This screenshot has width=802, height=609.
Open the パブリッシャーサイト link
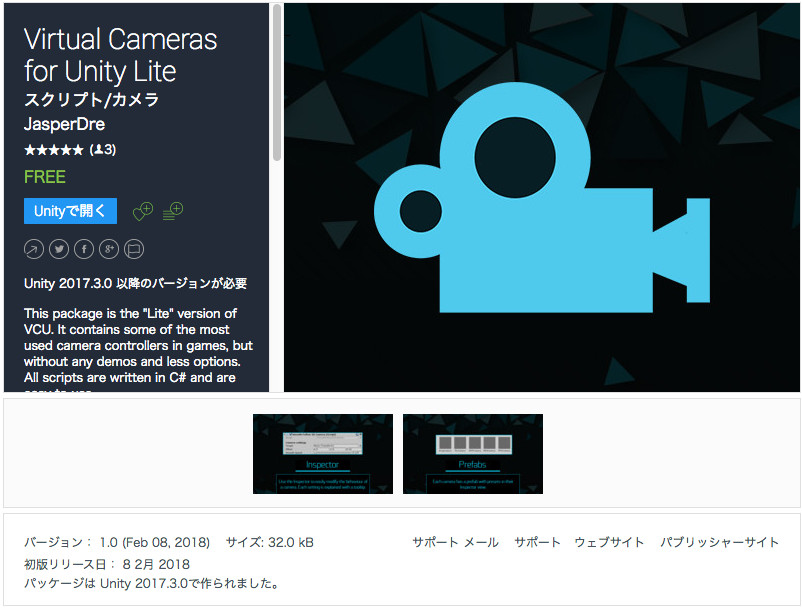(719, 542)
